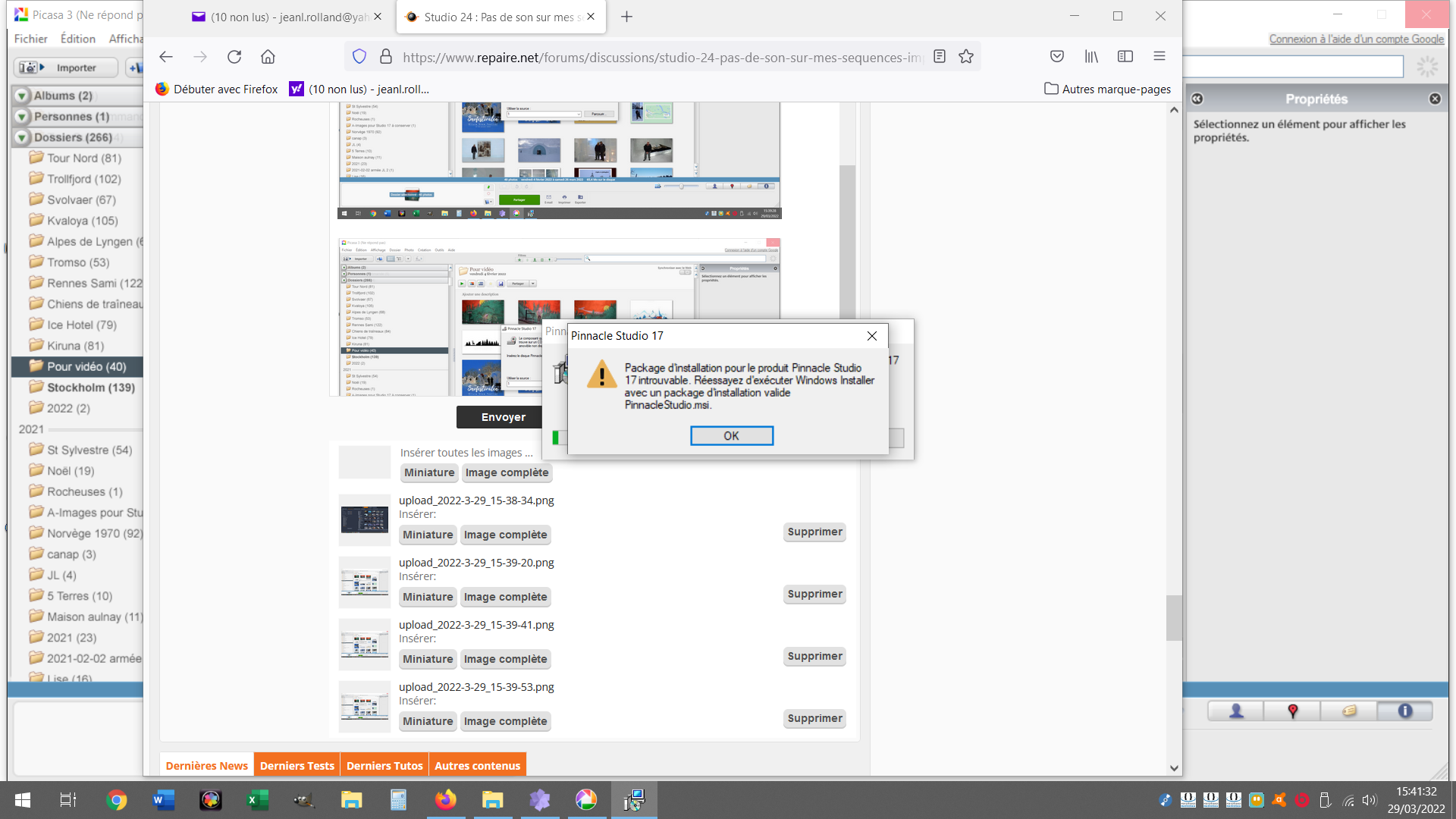Select the 'Kvaloya (105)' folder
This screenshot has width=1456, height=819.
pyautogui.click(x=82, y=221)
